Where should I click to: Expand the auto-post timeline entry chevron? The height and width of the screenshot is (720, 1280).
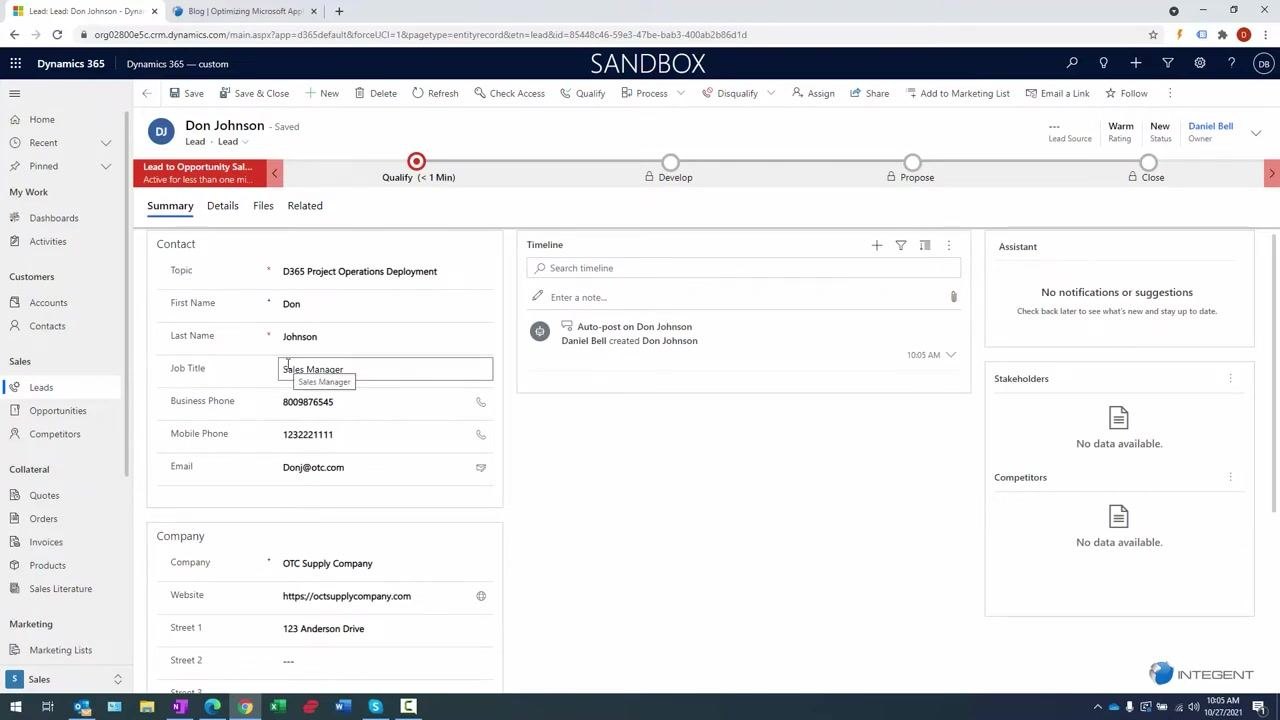tap(951, 355)
